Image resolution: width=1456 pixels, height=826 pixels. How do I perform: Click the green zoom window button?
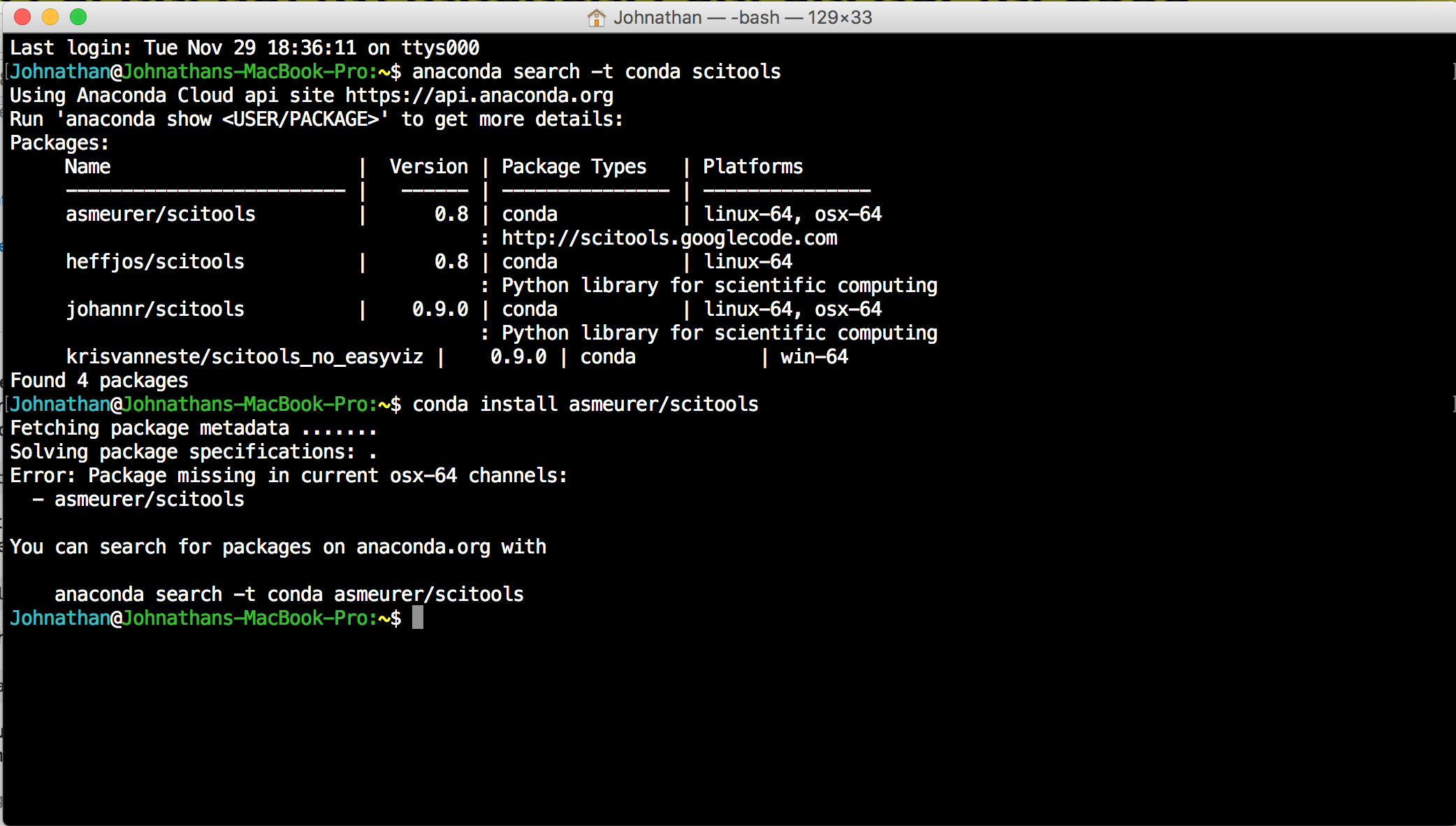pyautogui.click(x=78, y=17)
